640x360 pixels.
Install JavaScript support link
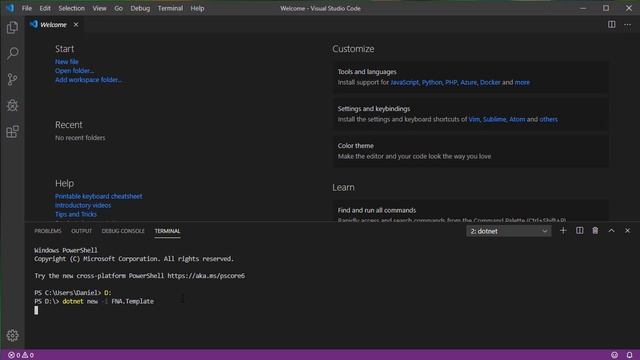404,82
